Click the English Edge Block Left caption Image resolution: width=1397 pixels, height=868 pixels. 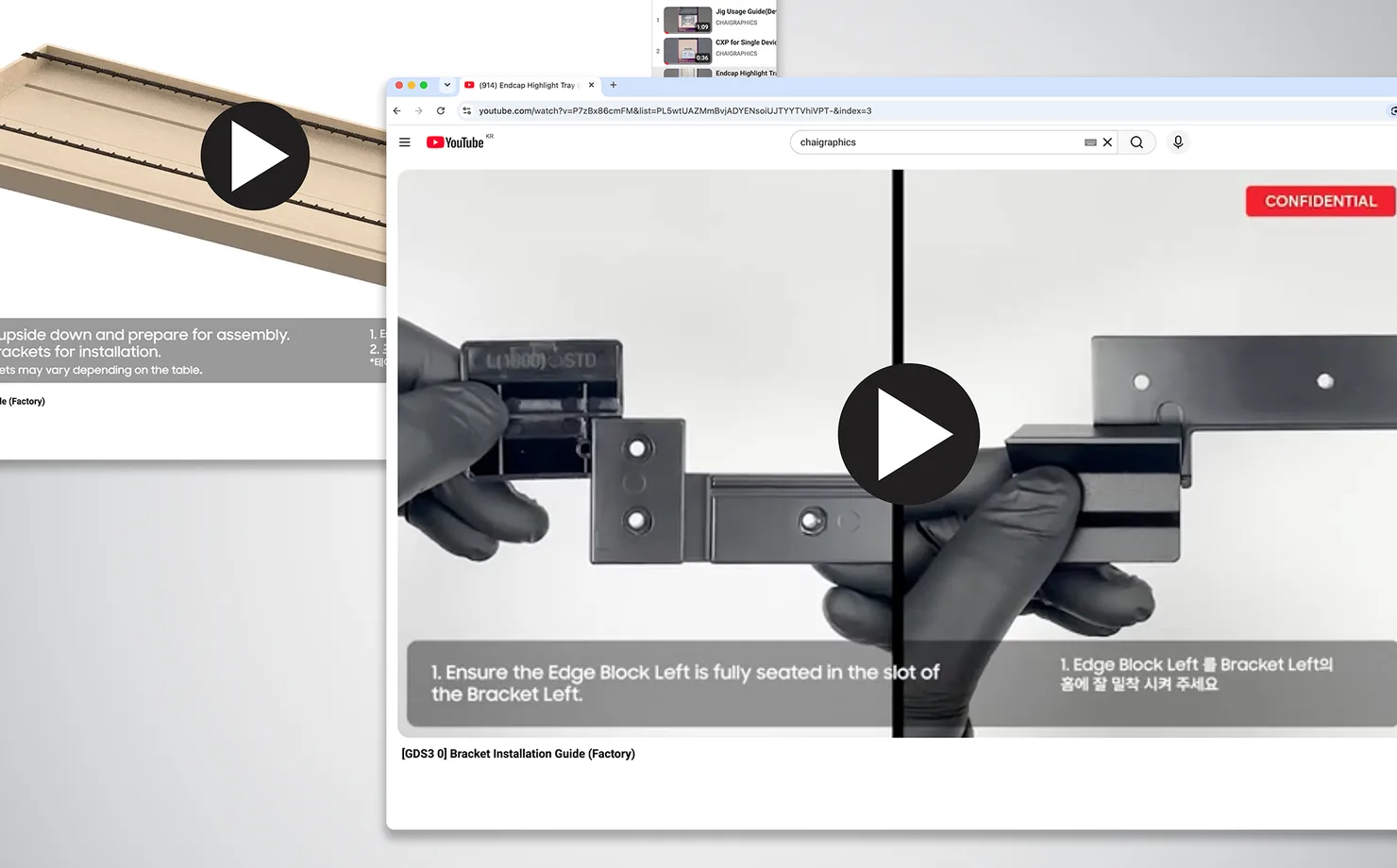(685, 683)
